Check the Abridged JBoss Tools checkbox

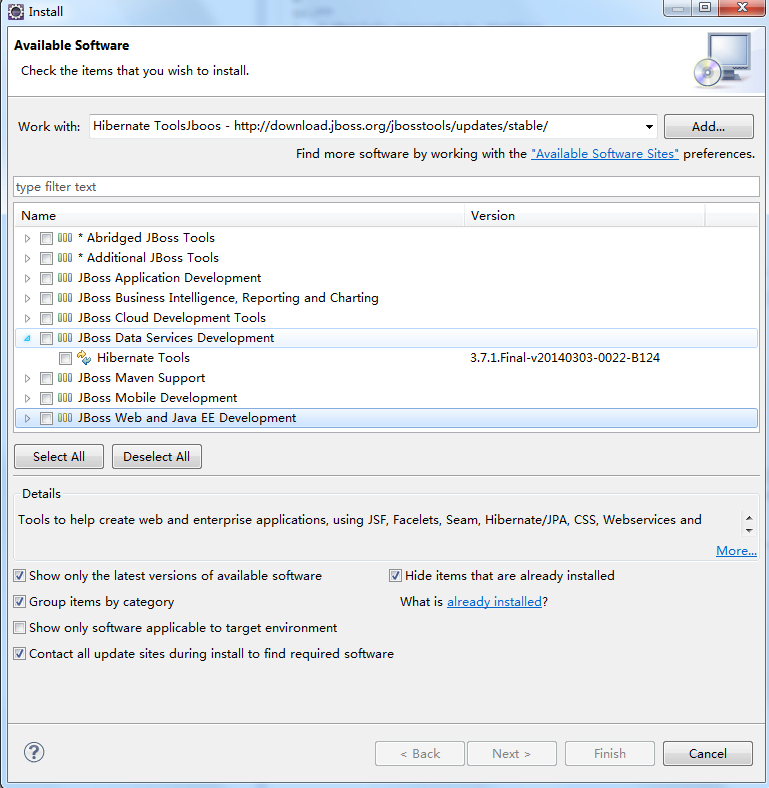(46, 238)
